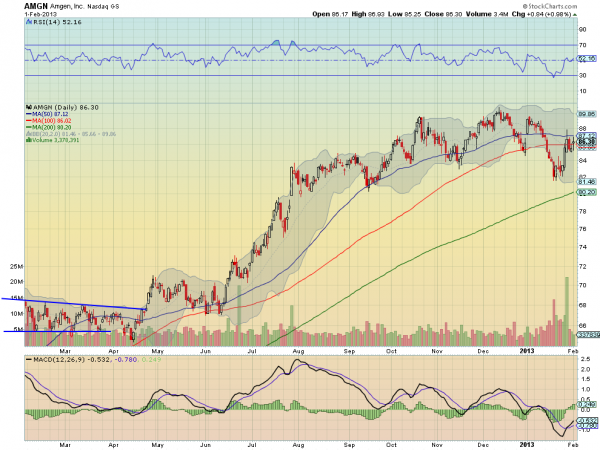
Task: Click the MA(200) 80.20 legend entry
Action: point(51,127)
